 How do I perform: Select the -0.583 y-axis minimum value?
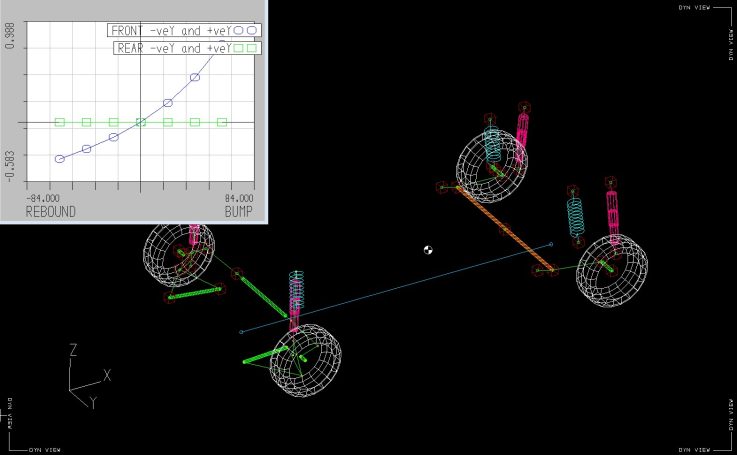click(10, 166)
